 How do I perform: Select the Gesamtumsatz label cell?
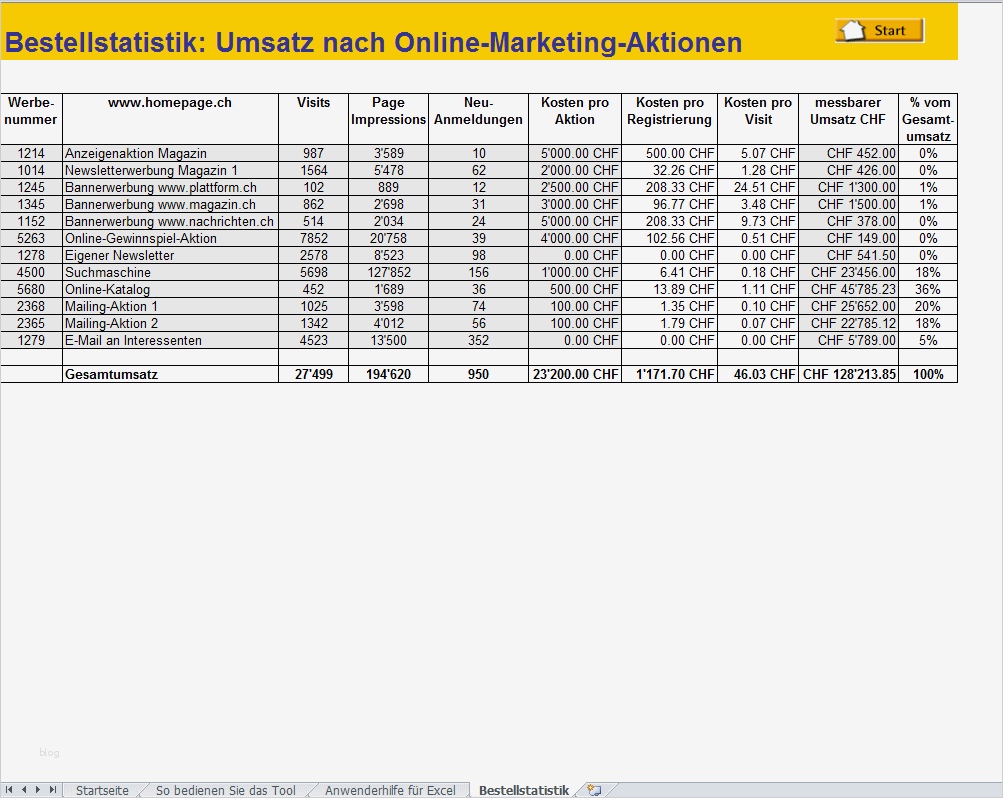coord(170,374)
